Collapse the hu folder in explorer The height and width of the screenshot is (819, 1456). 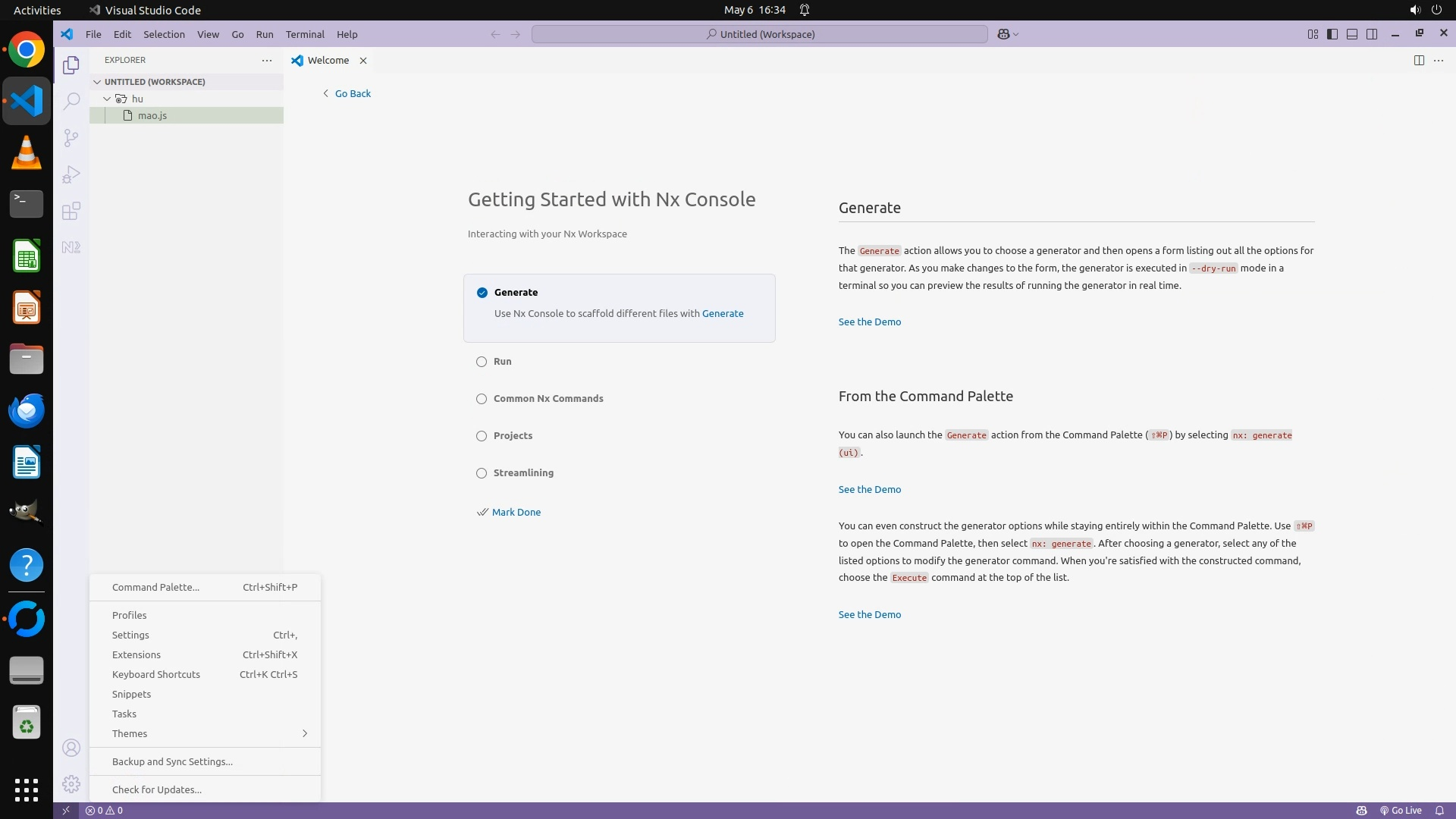[107, 99]
